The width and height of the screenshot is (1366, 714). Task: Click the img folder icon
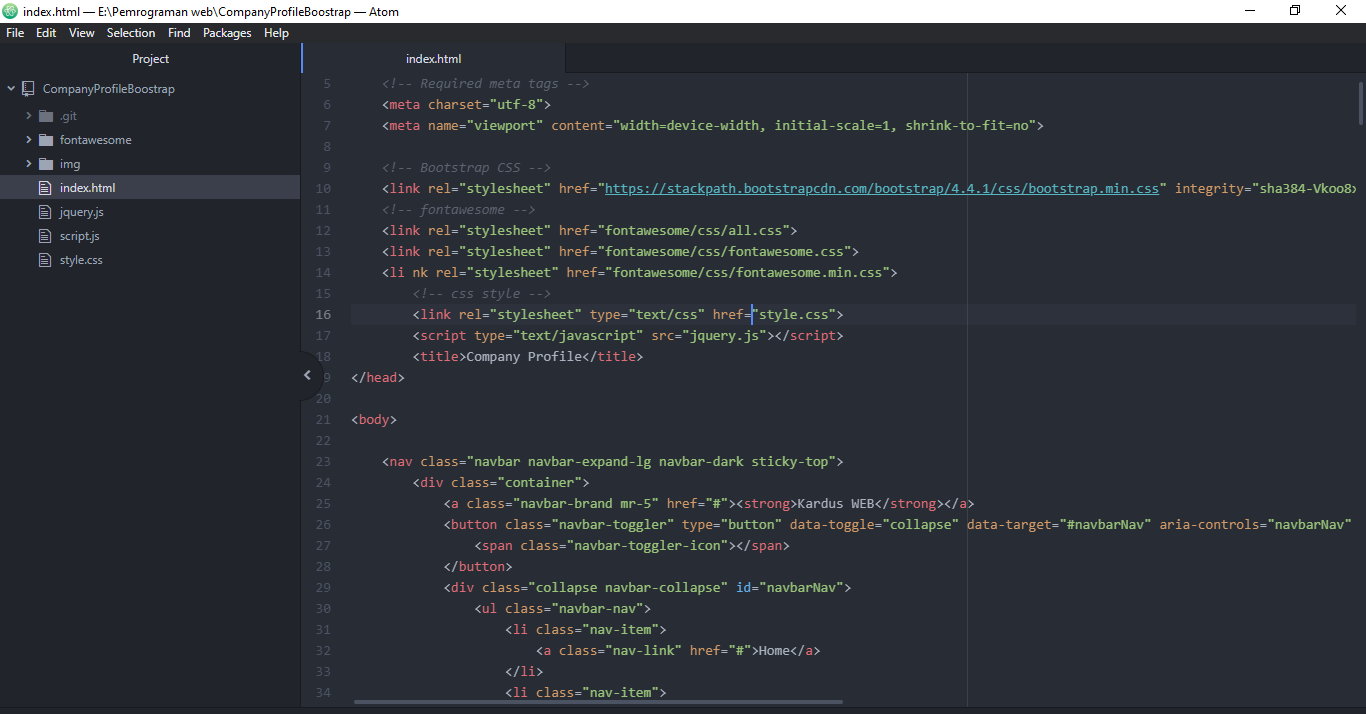point(45,163)
